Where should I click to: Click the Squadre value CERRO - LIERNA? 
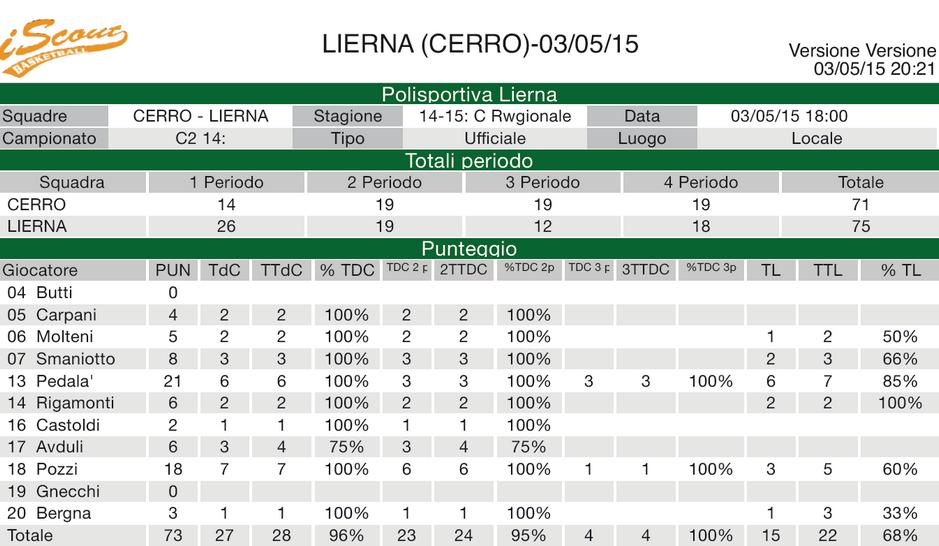coord(200,116)
